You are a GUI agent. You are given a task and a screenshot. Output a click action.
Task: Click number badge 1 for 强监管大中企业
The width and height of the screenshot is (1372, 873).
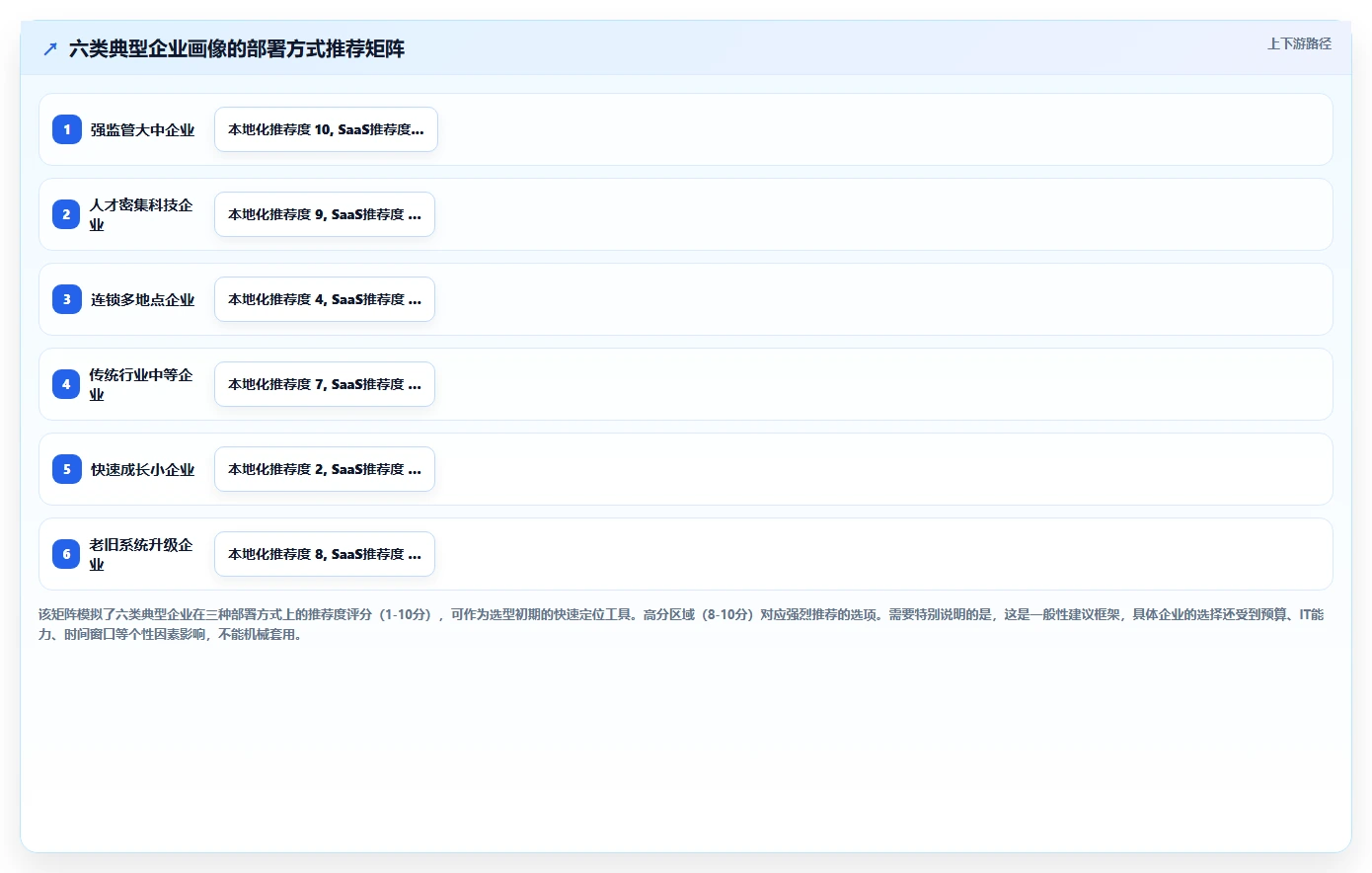pyautogui.click(x=67, y=129)
